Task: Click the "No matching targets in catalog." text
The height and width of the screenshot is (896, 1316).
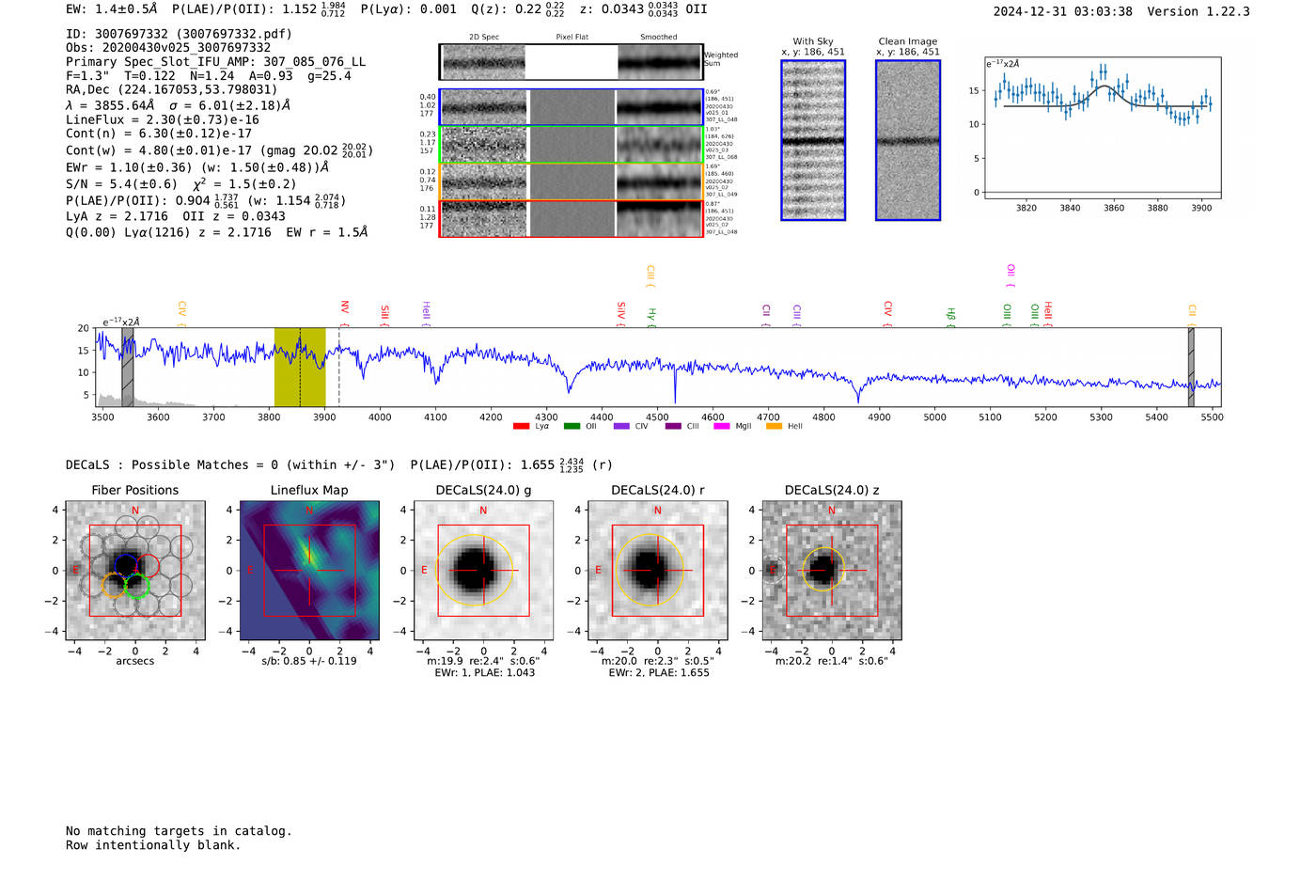Action: coord(179,831)
